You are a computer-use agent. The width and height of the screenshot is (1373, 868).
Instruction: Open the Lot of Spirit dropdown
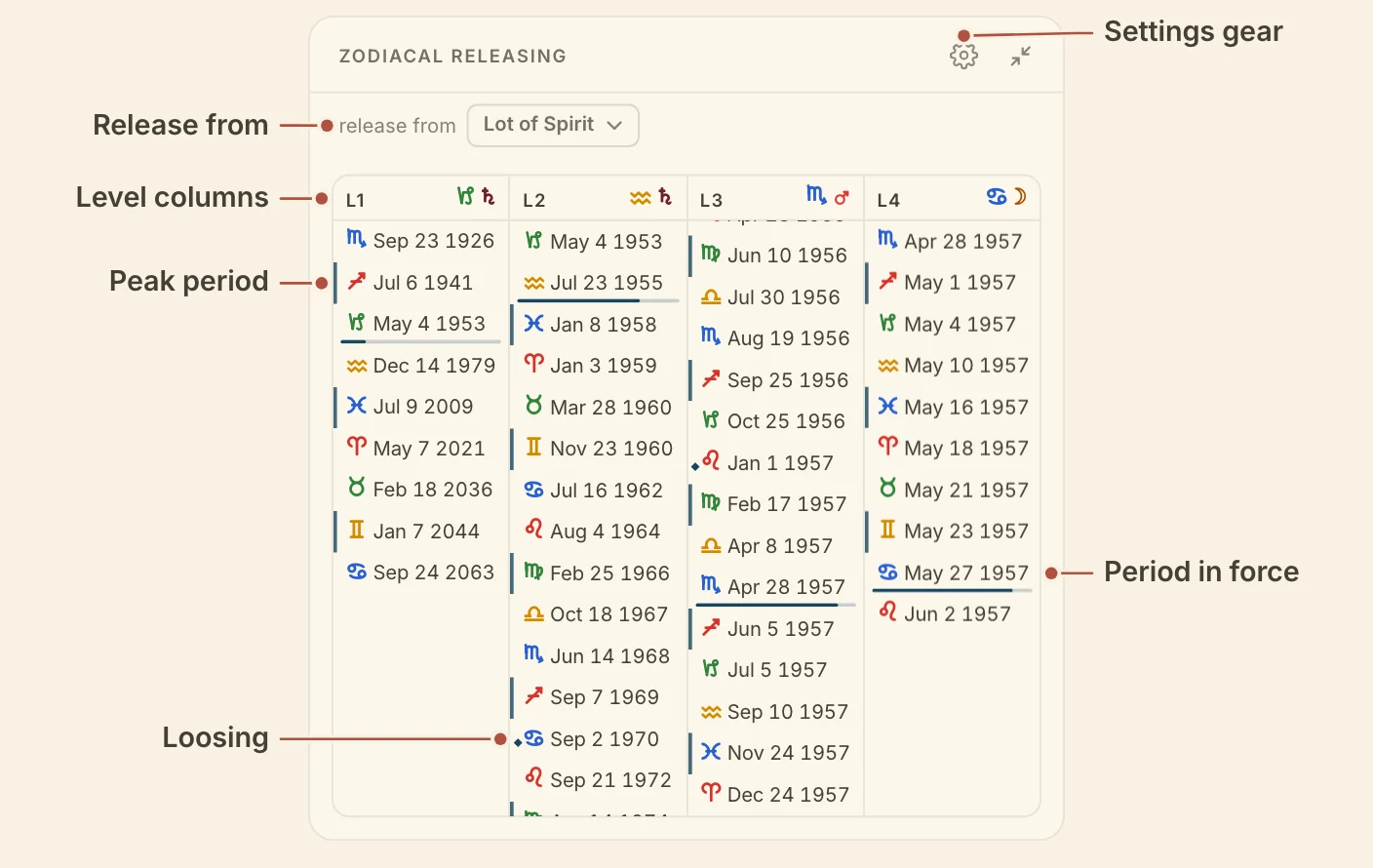coord(553,125)
